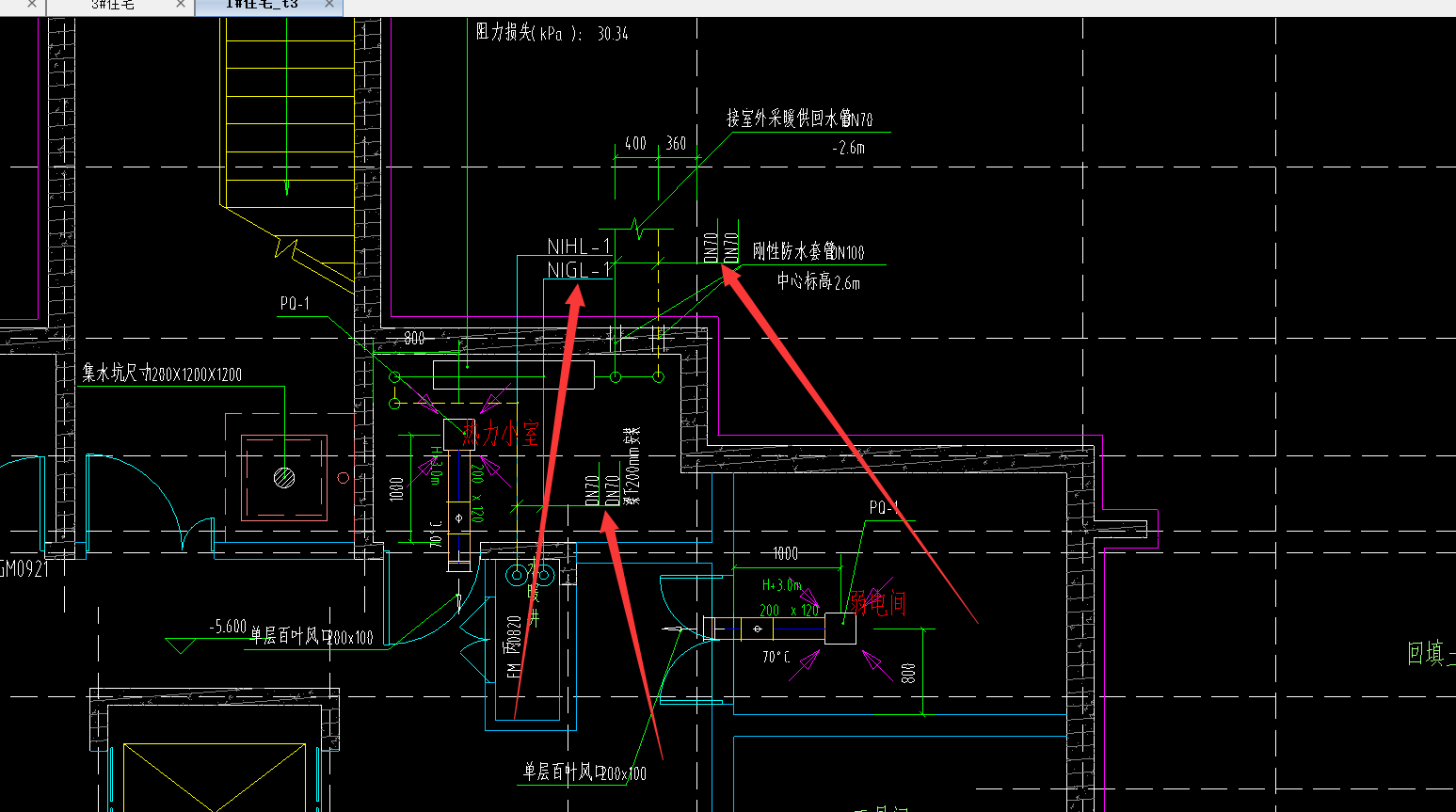Select the 阻力损失(kPa): 30.34 text
This screenshot has height=812, width=1456.
click(552, 33)
